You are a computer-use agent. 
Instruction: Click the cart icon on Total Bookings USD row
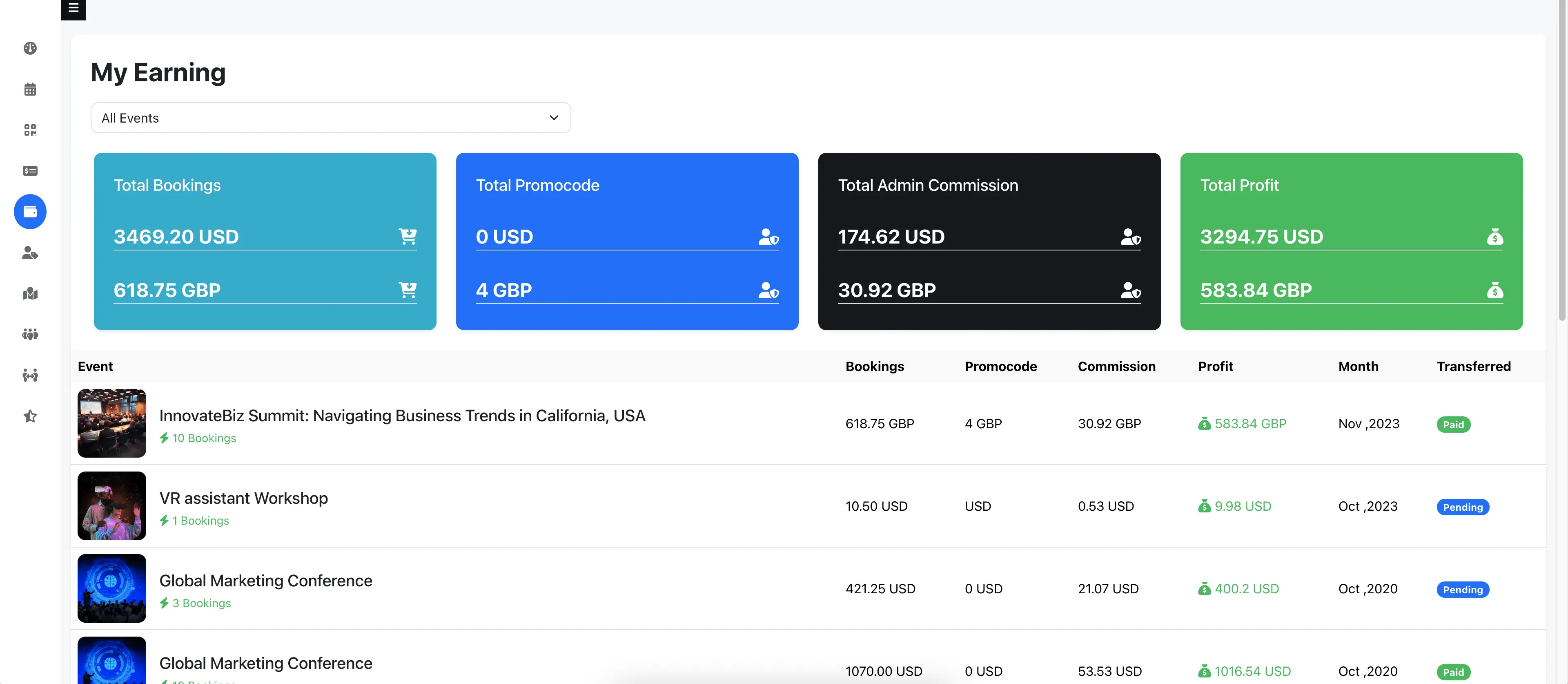click(x=409, y=237)
